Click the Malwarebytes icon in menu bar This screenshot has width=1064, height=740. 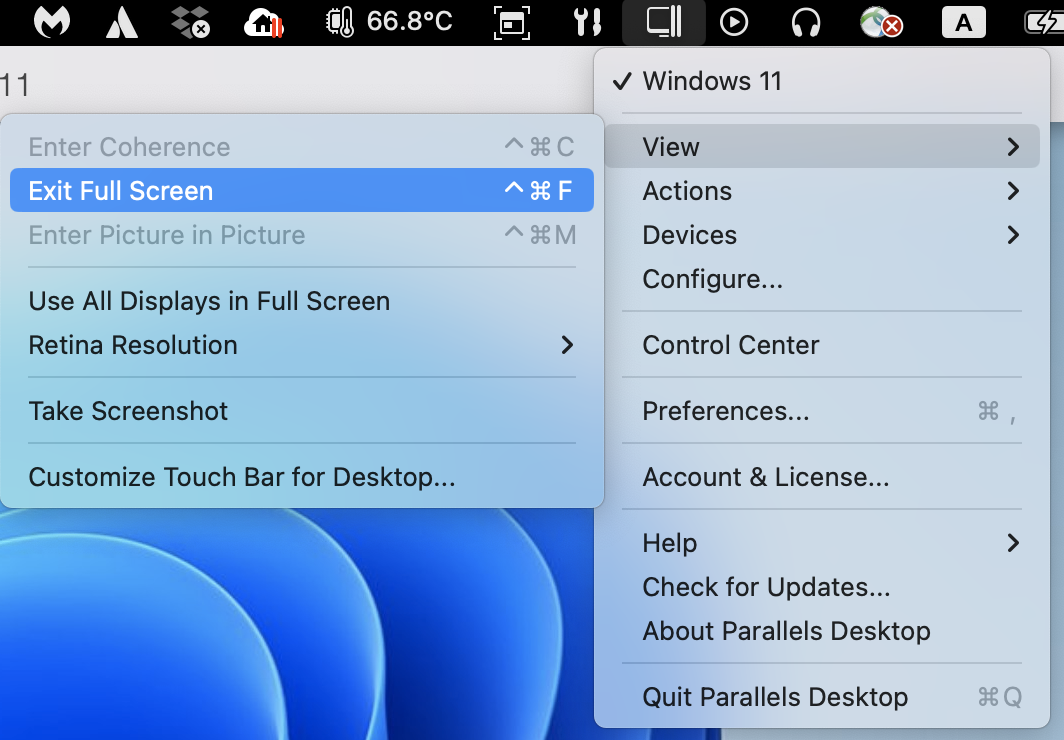(51, 21)
